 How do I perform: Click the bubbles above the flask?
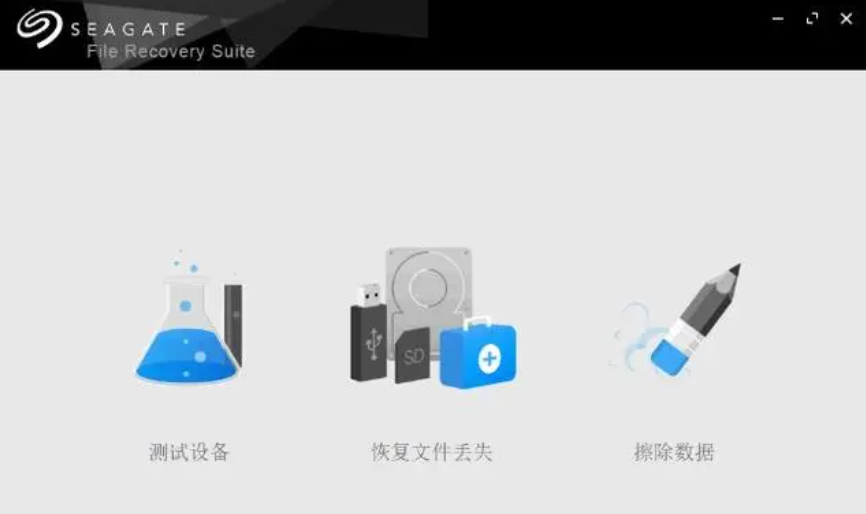pyautogui.click(x=186, y=262)
